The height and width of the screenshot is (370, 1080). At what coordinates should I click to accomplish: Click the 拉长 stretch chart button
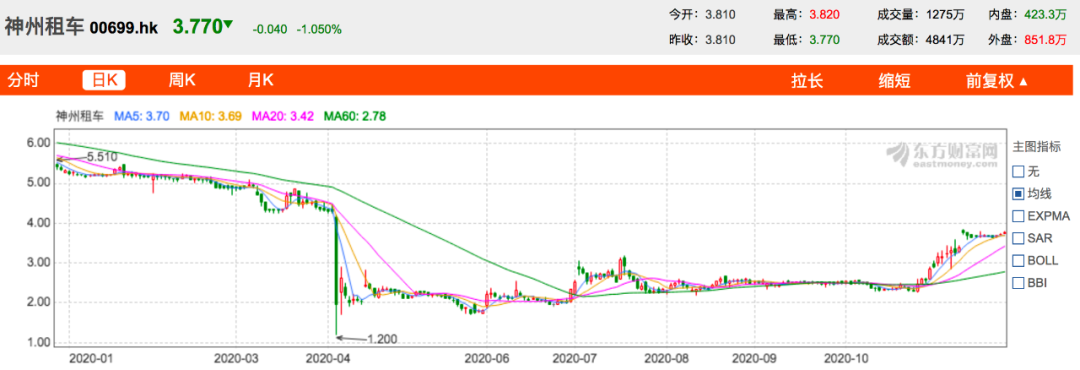[x=807, y=81]
